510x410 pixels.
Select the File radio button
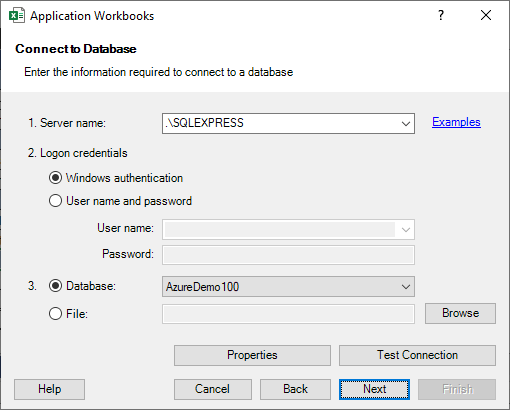pos(55,313)
